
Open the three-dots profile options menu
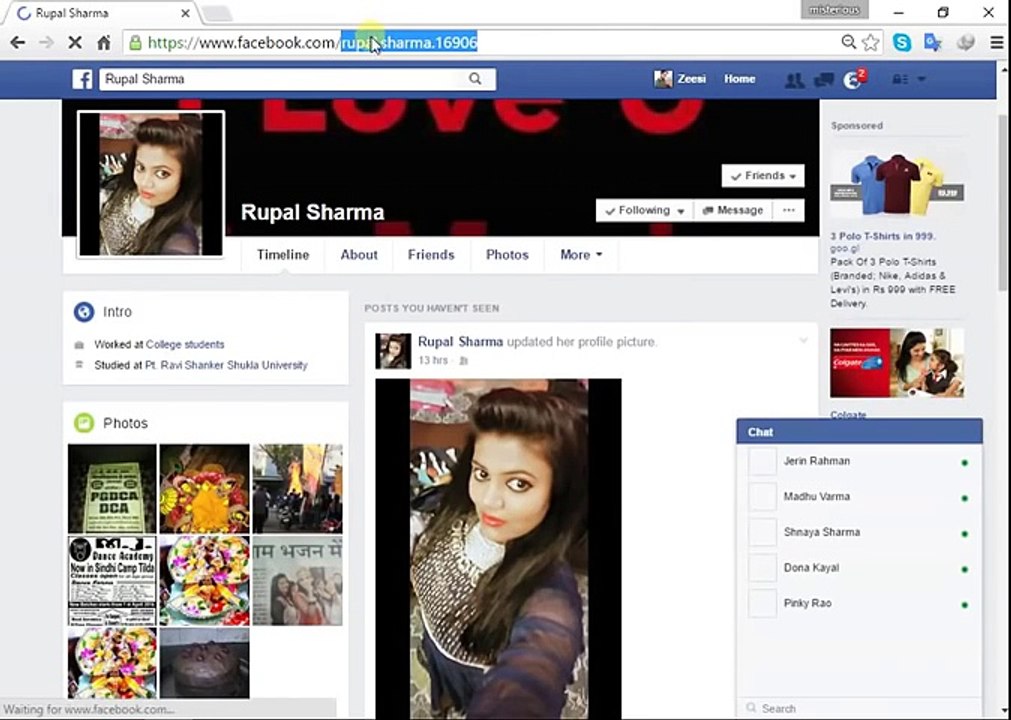tap(789, 211)
